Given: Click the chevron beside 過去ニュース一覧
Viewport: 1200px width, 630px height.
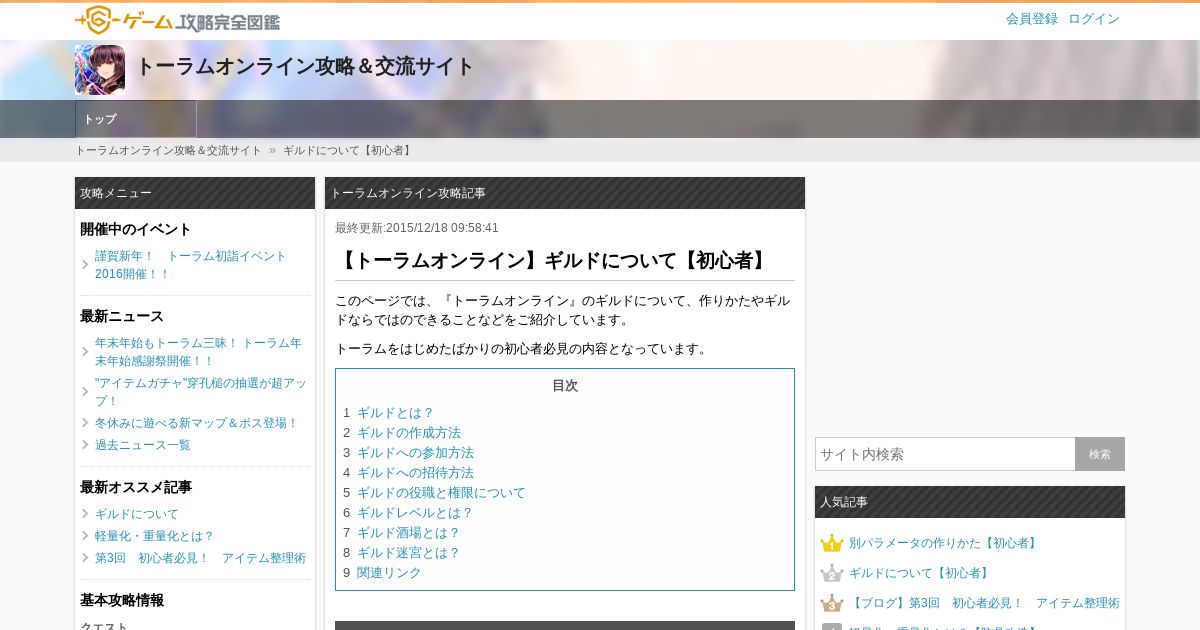Looking at the screenshot, I should pos(85,445).
